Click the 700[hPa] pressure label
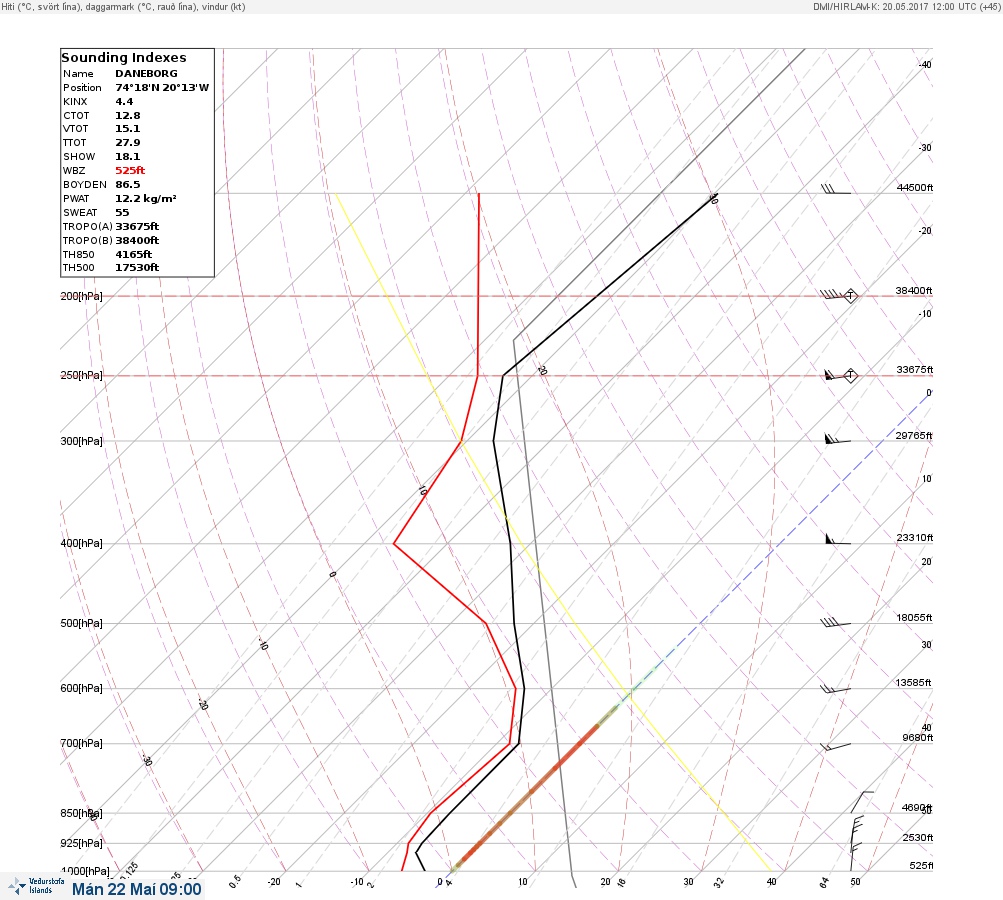The image size is (1003, 900). pyautogui.click(x=81, y=743)
